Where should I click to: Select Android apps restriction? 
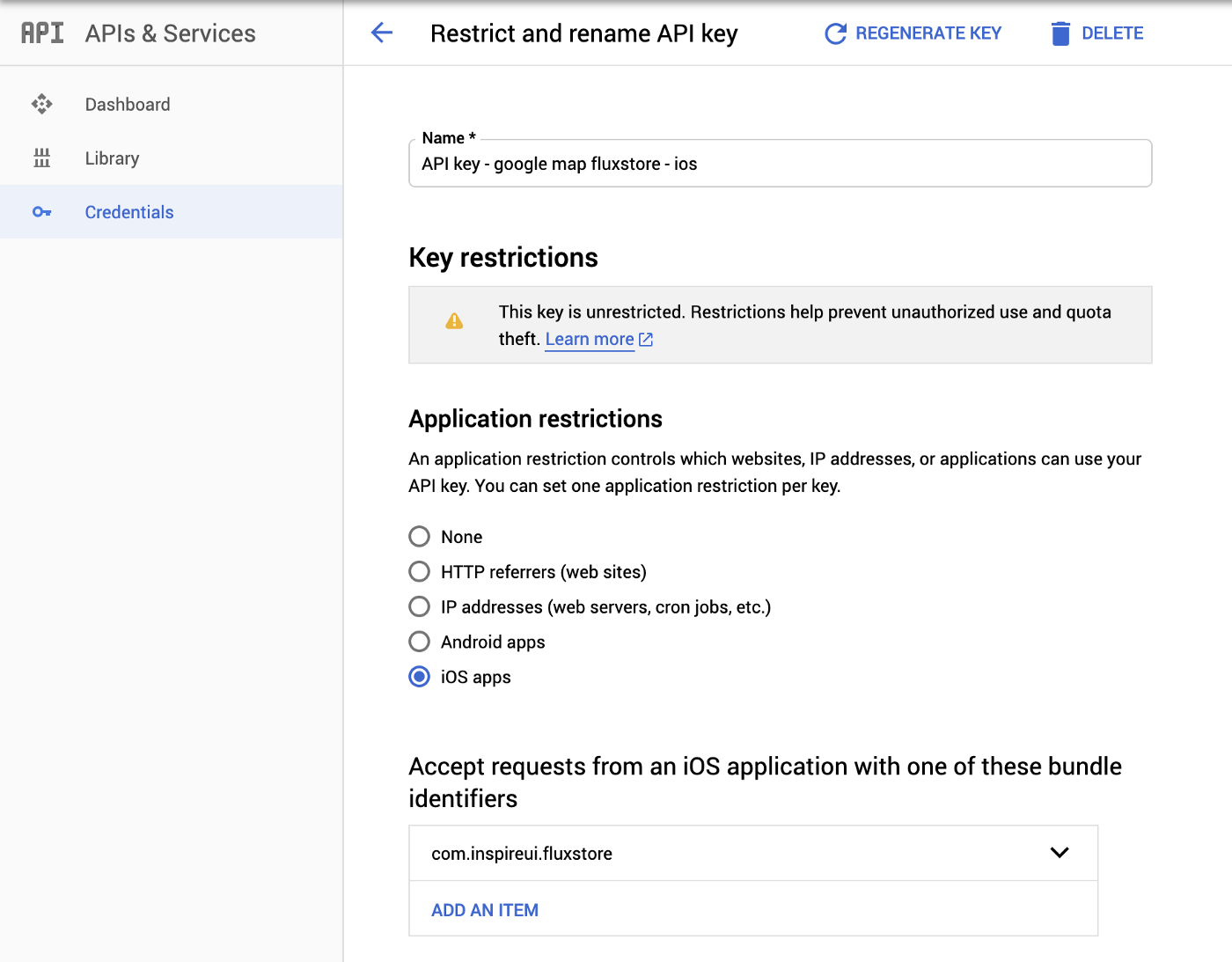coord(420,643)
